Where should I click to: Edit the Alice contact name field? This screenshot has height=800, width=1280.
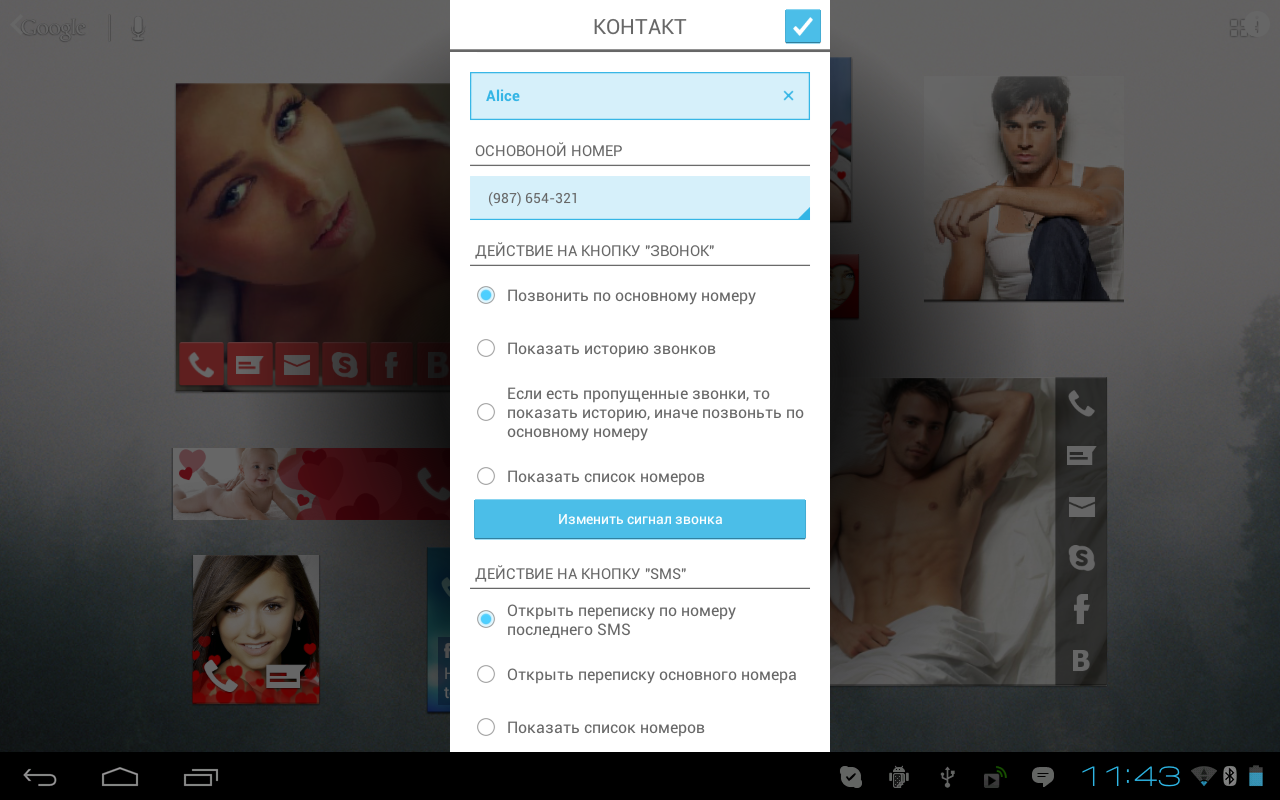(640, 96)
